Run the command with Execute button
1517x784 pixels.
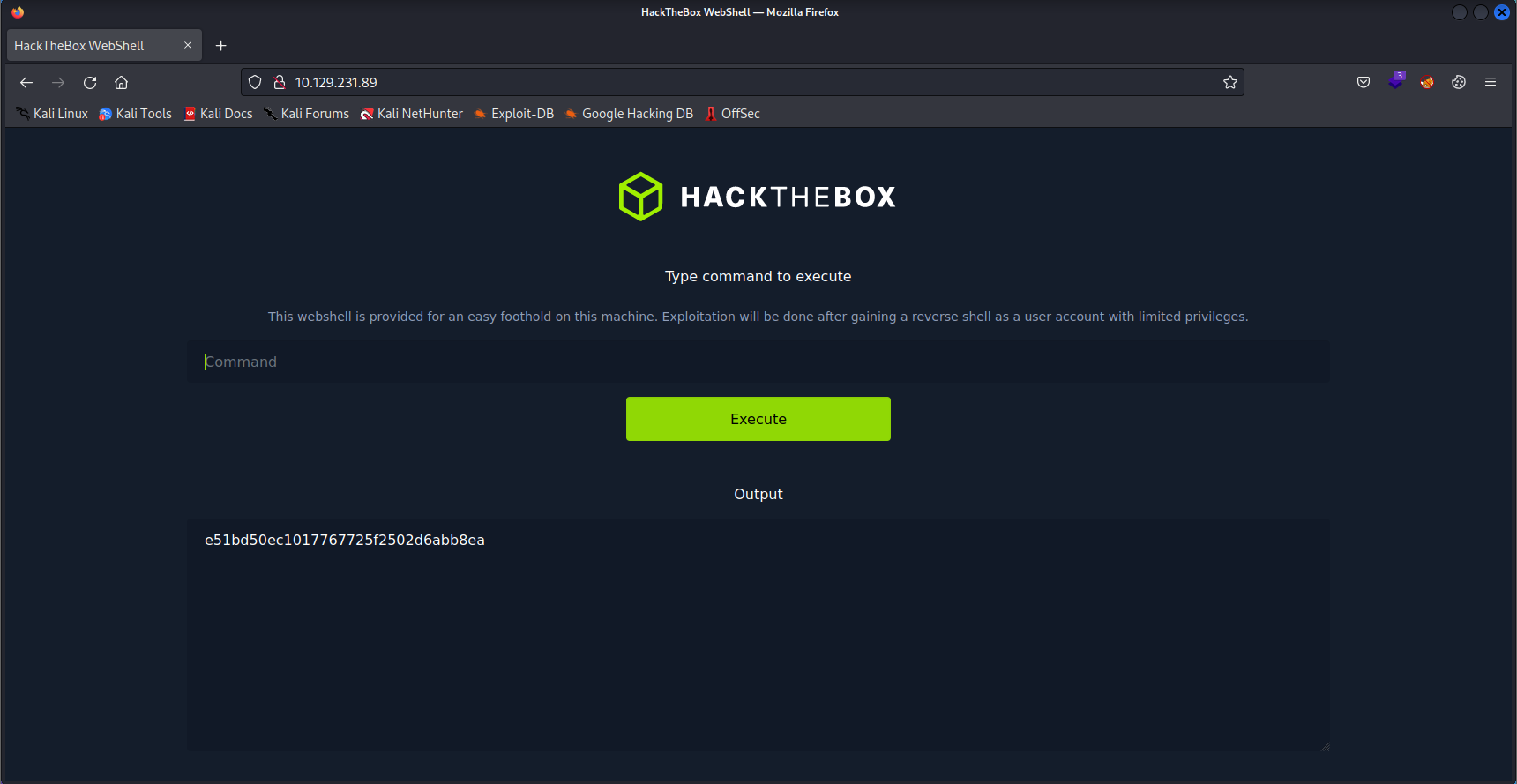pyautogui.click(x=758, y=419)
